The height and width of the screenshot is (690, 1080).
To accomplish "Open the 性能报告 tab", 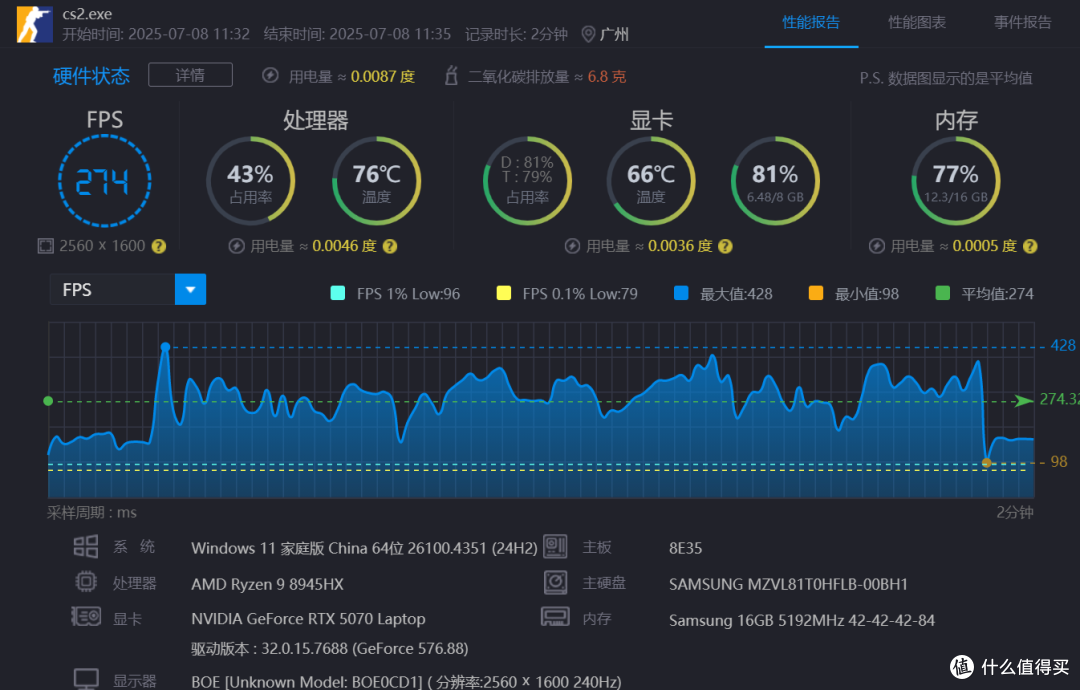I will pos(811,23).
